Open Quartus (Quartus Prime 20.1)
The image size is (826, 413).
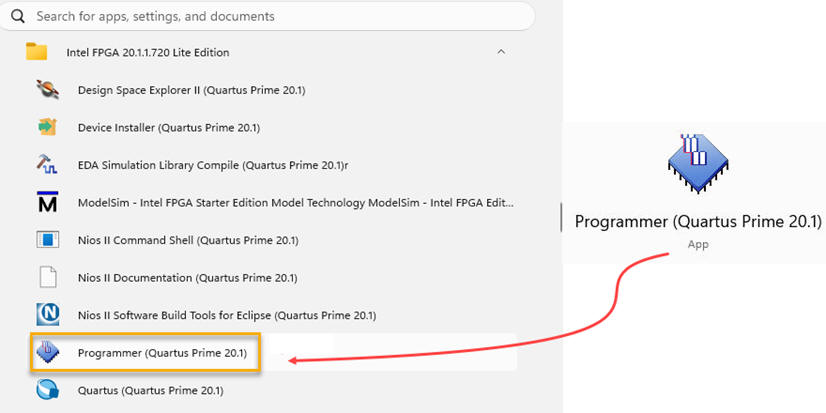tap(151, 391)
